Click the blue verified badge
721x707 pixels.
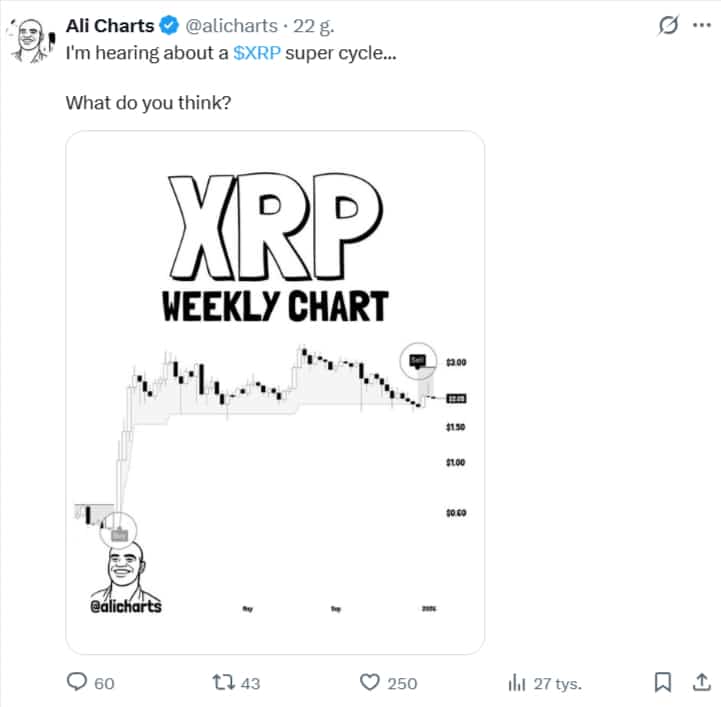[169, 26]
